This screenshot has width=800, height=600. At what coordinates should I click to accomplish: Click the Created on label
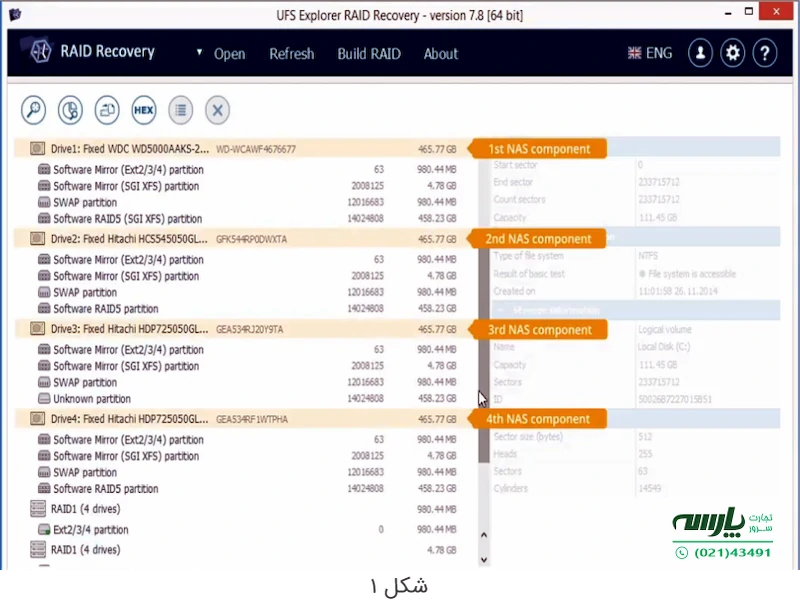(x=514, y=291)
